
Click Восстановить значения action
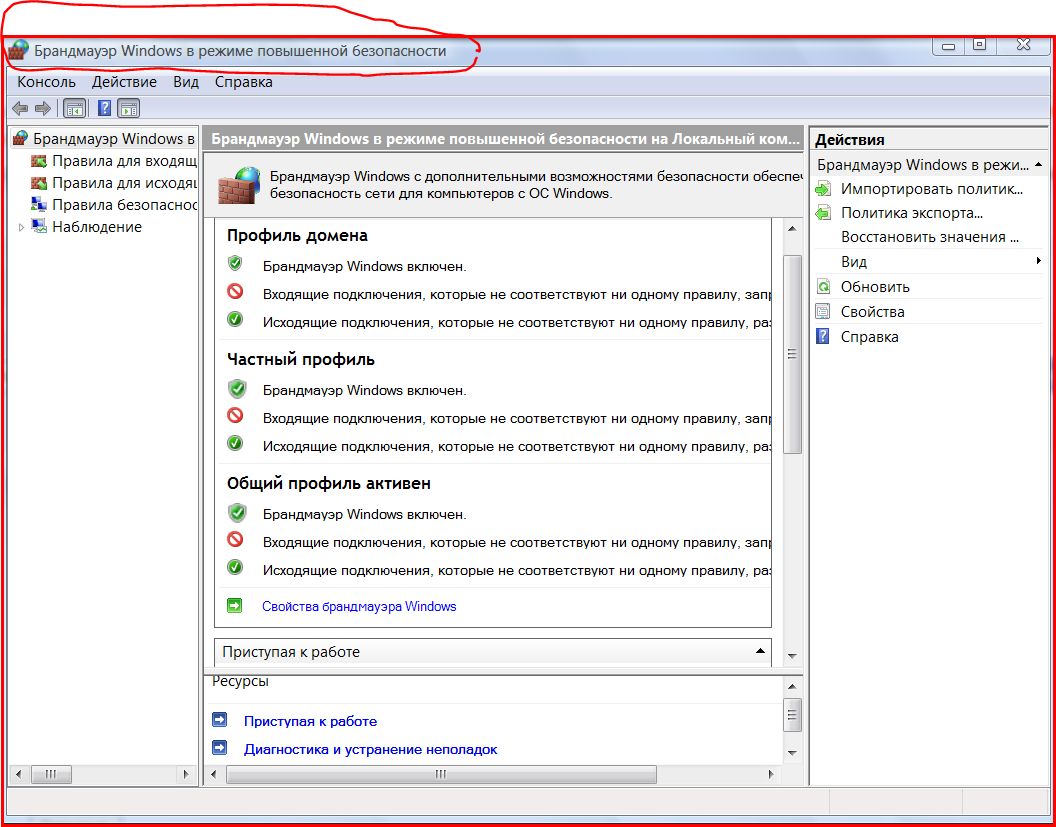(x=929, y=237)
